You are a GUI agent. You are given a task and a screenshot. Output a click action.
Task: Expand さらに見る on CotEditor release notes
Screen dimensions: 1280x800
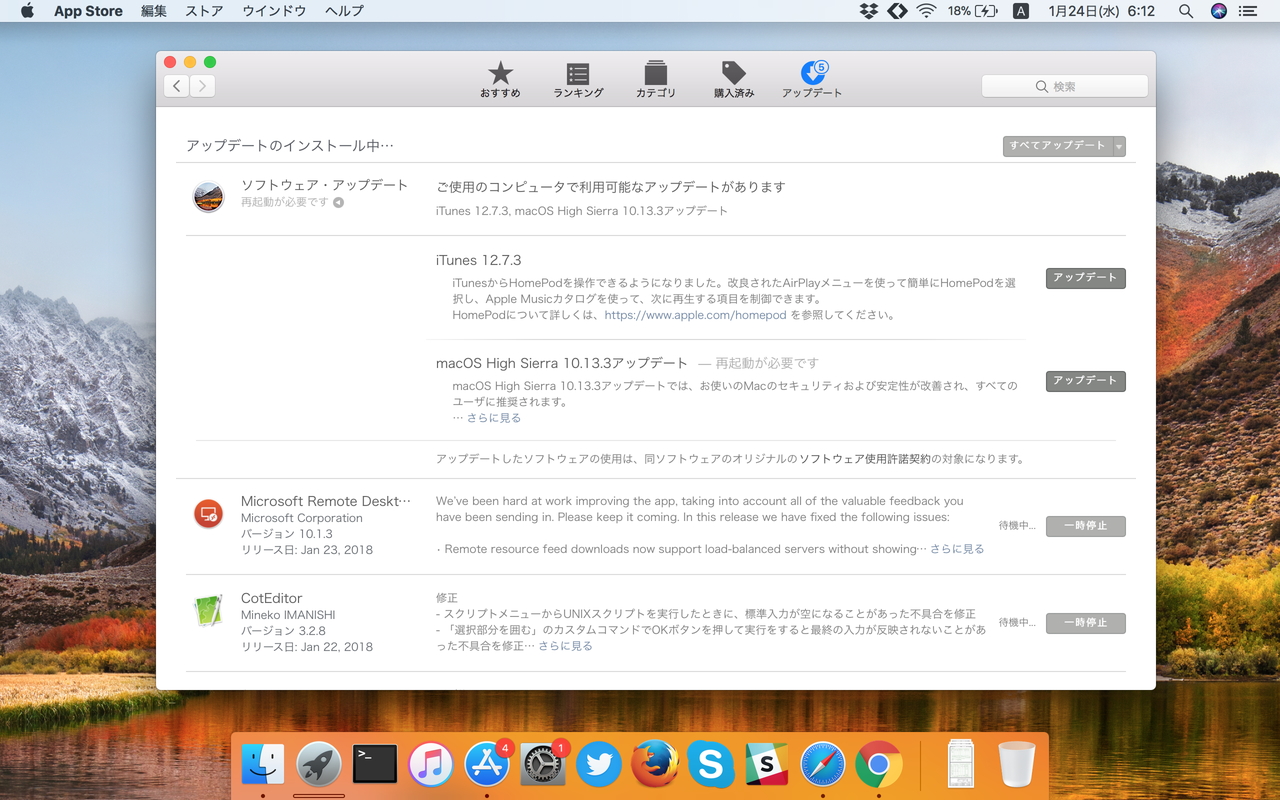[565, 646]
